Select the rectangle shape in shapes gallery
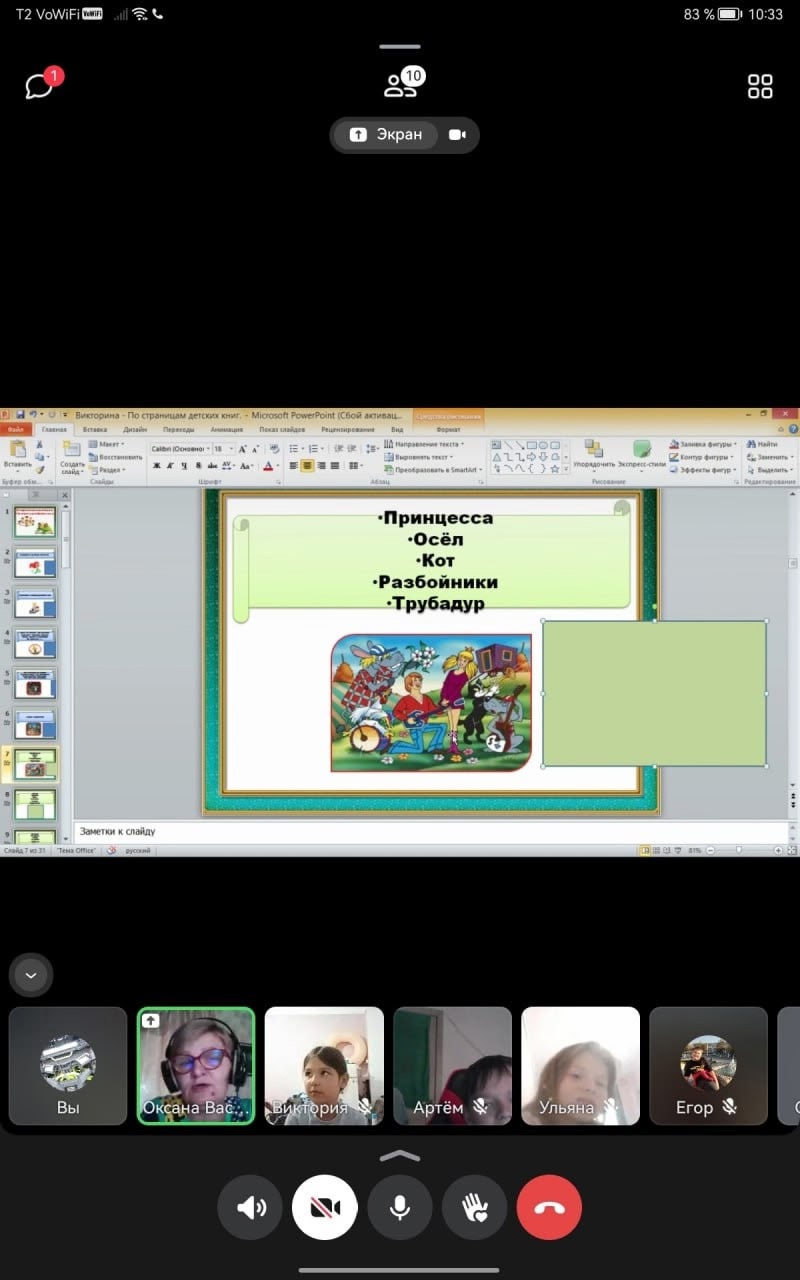Viewport: 800px width, 1280px height. pyautogui.click(x=532, y=444)
